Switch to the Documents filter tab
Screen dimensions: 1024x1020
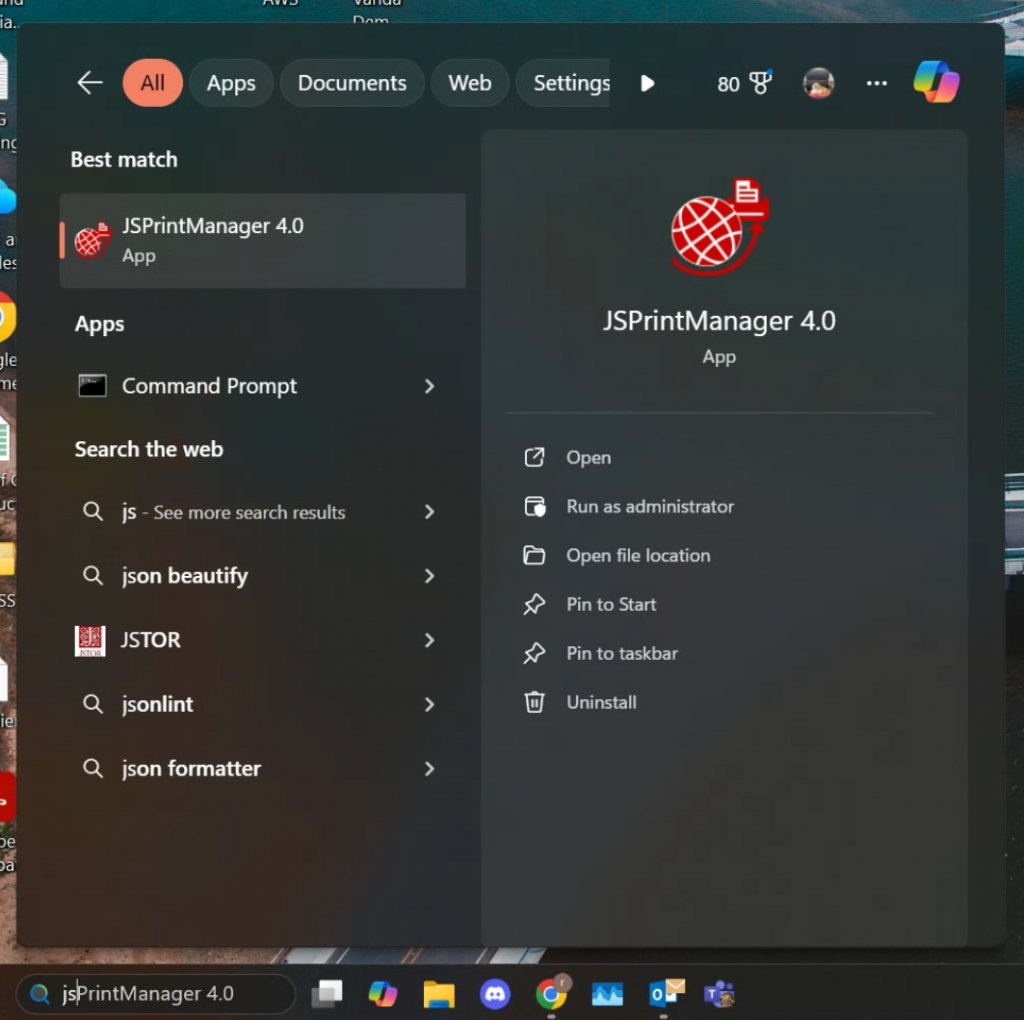coord(352,83)
